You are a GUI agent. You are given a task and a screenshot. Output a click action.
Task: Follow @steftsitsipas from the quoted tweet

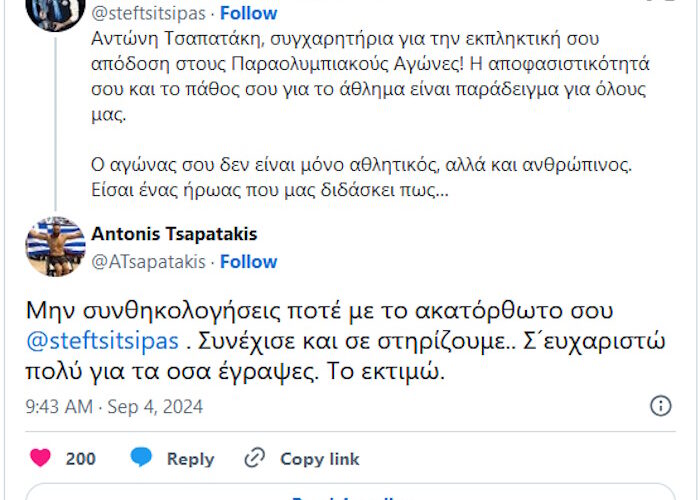click(248, 15)
